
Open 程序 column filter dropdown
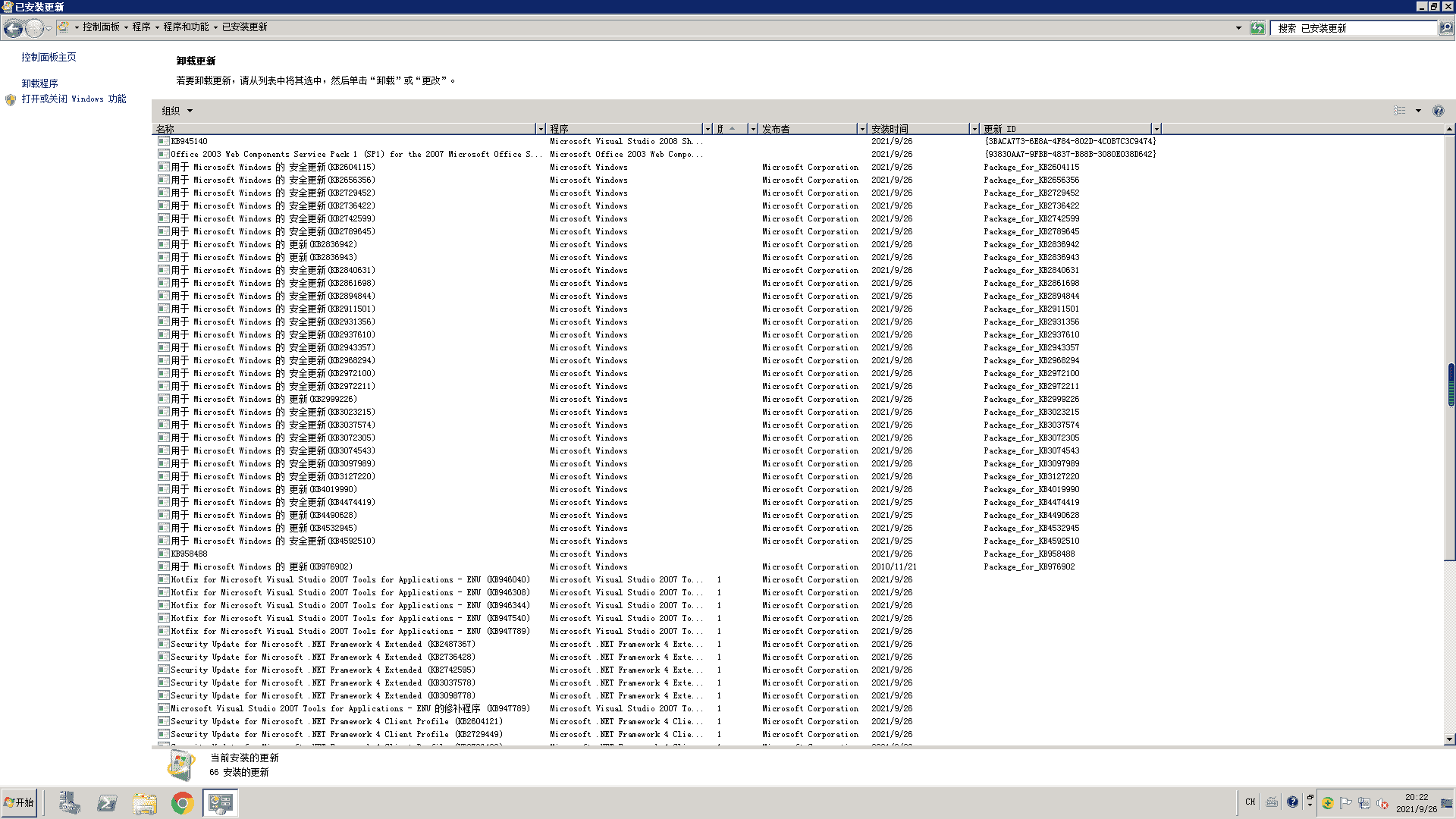(707, 129)
